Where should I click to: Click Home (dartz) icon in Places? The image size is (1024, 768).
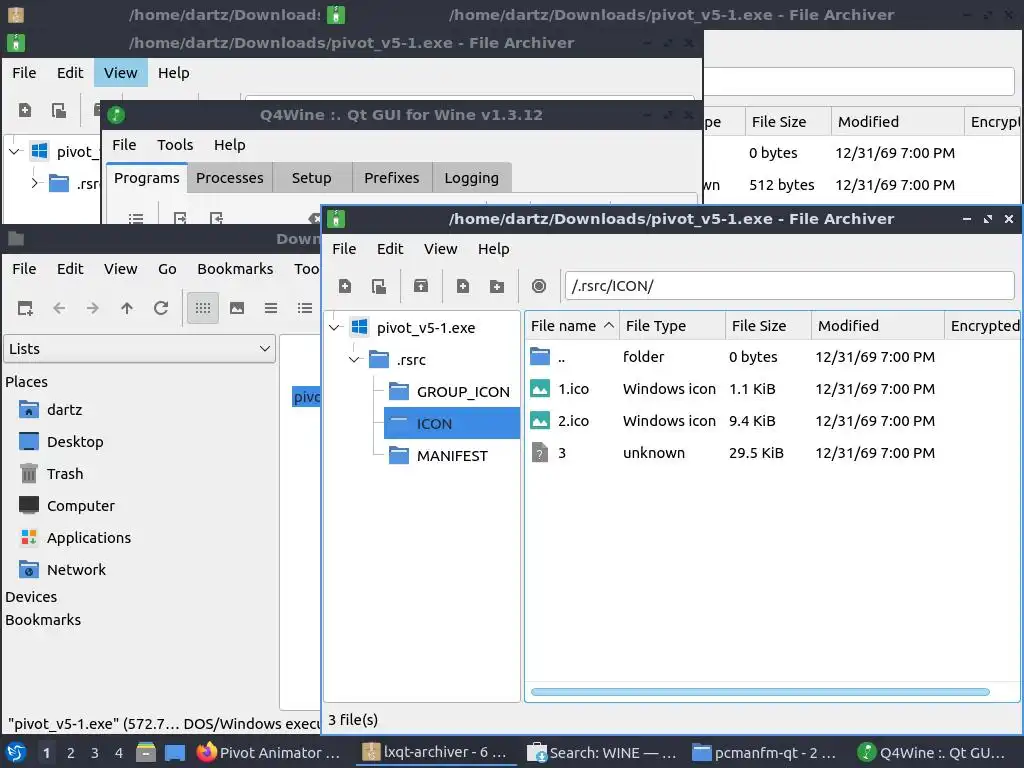point(29,409)
